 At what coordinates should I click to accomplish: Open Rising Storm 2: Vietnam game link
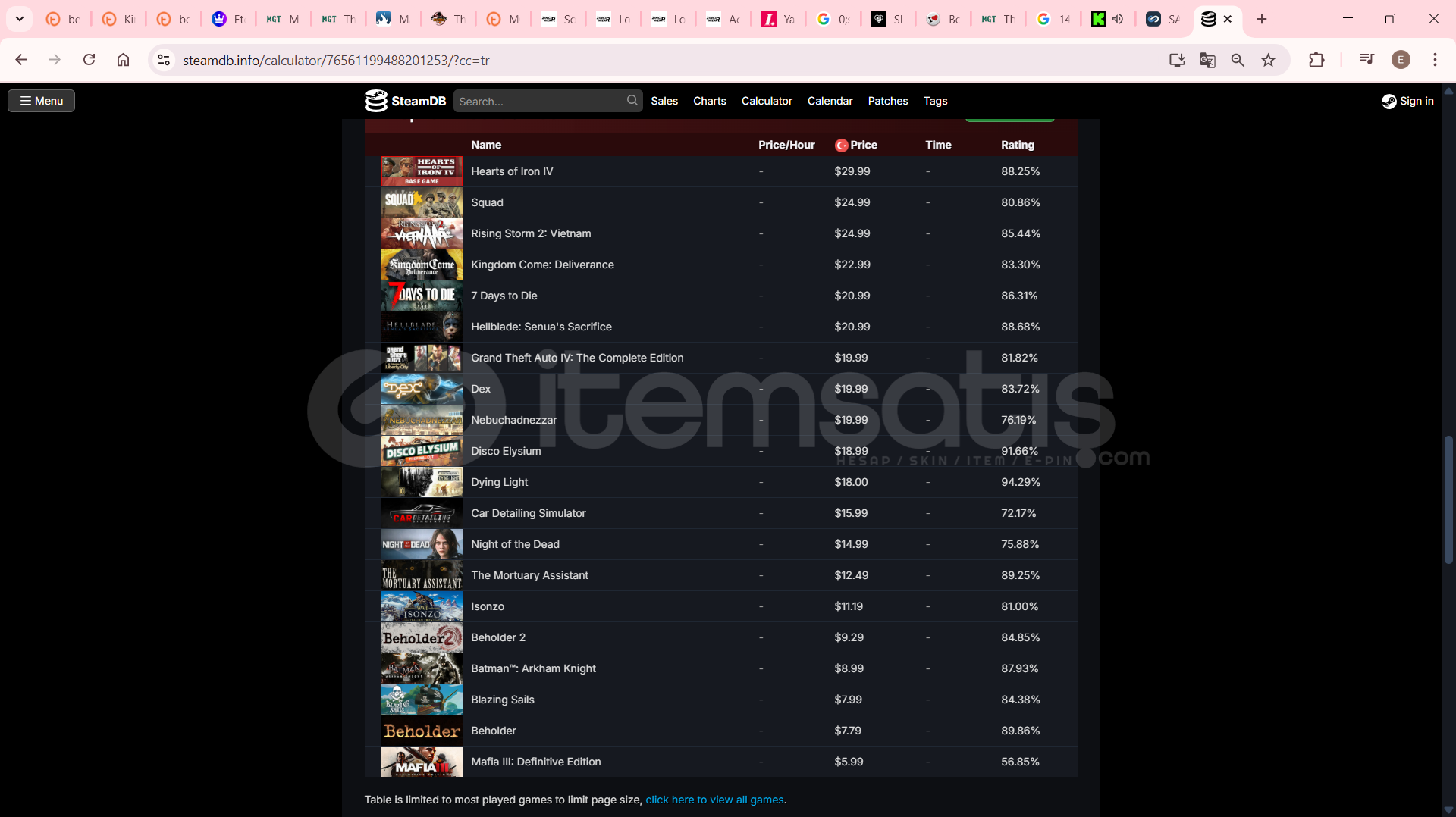531,233
